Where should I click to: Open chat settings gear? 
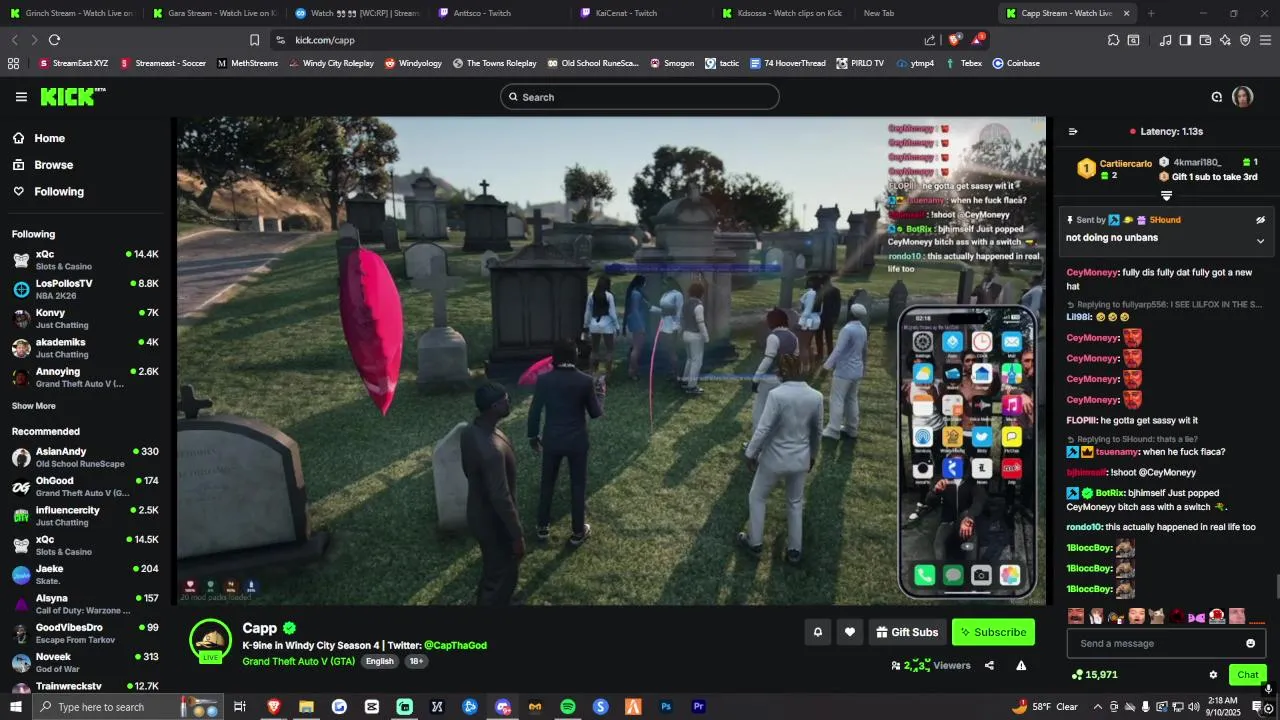point(1213,675)
